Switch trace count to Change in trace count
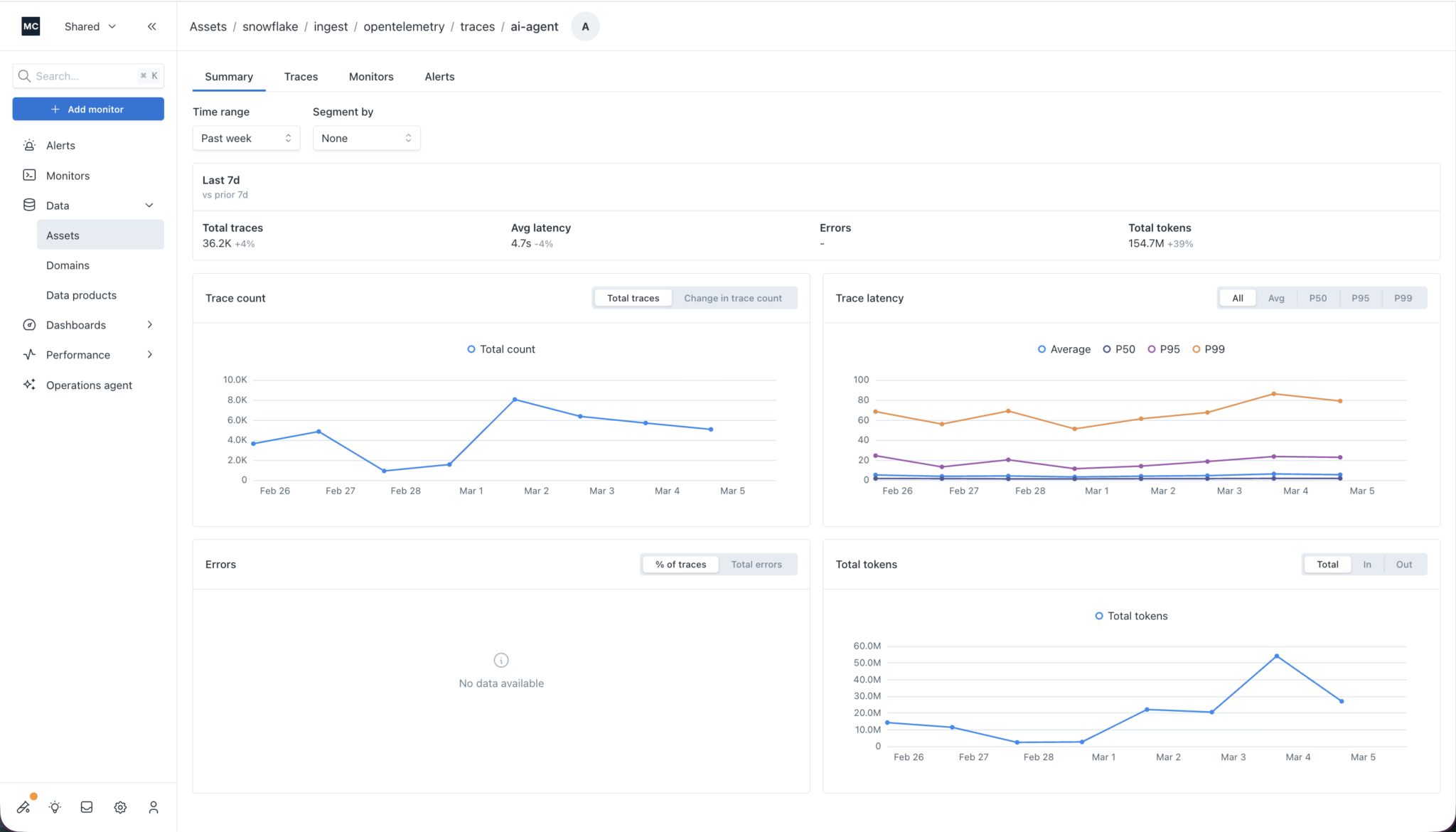 tap(733, 298)
